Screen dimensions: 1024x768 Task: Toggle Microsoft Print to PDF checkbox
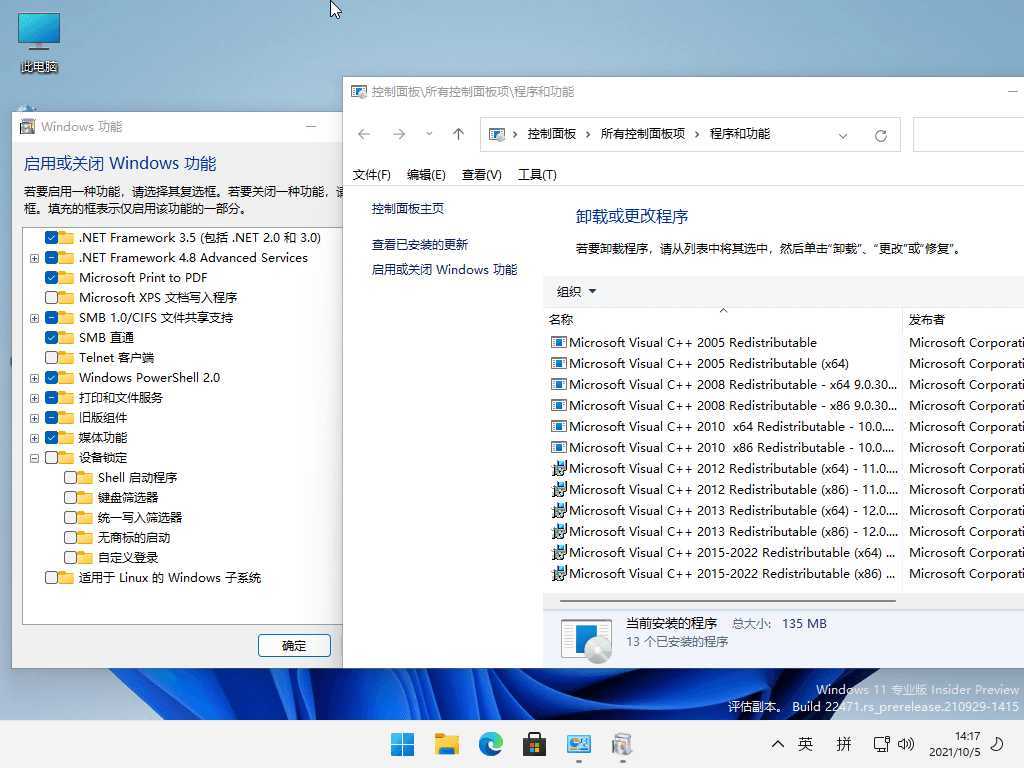tap(52, 278)
